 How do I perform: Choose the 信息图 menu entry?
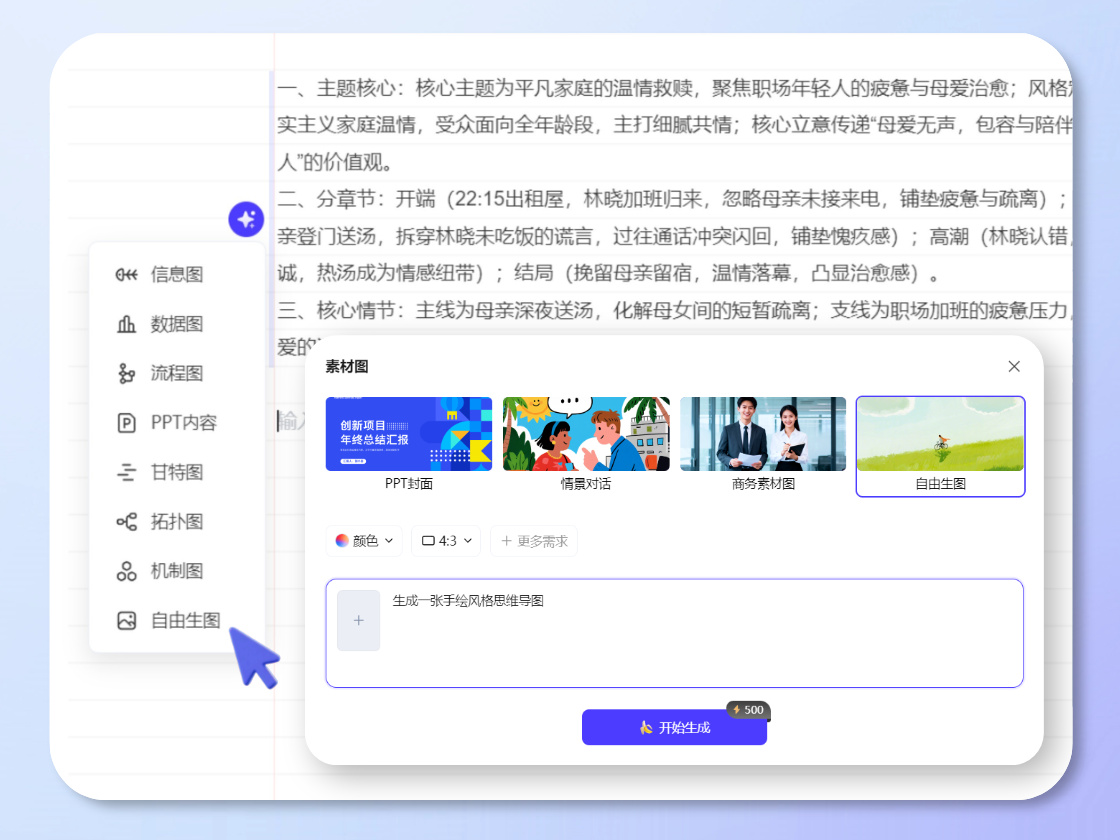point(177,275)
